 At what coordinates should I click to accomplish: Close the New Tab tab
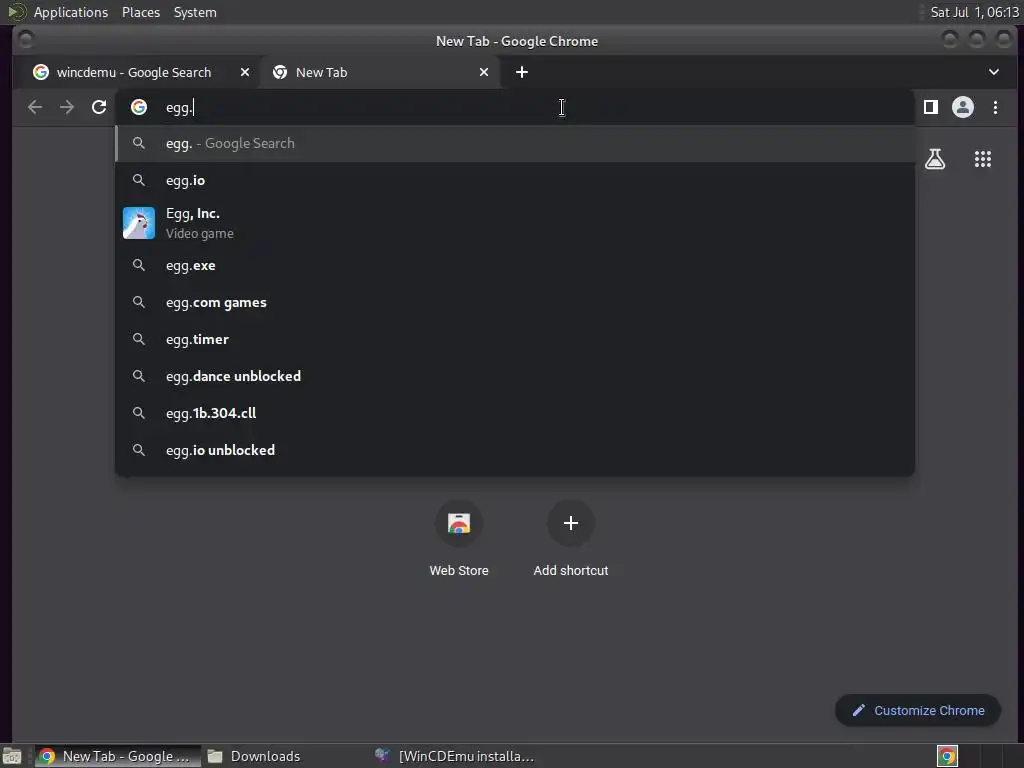(484, 72)
